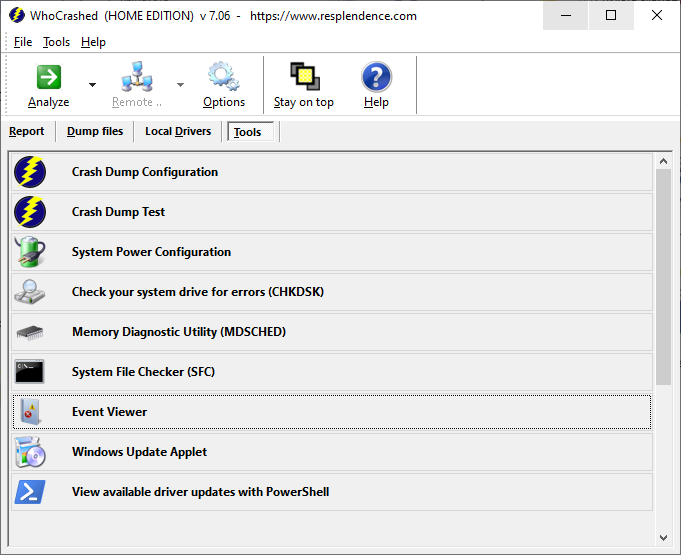Toggle Stay on top
This screenshot has width=681, height=555.
click(304, 85)
